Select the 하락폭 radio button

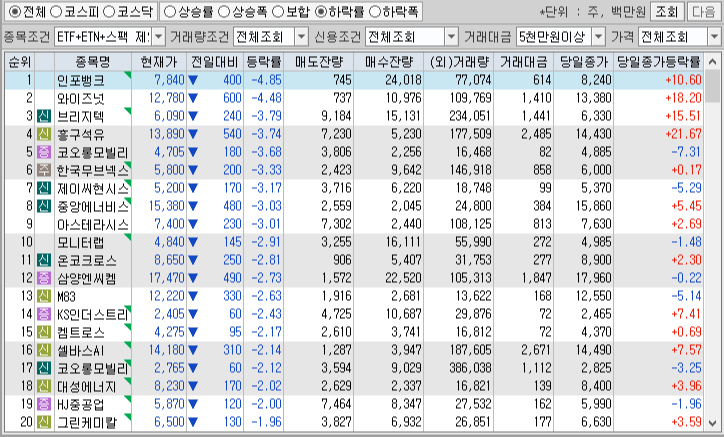tap(375, 12)
